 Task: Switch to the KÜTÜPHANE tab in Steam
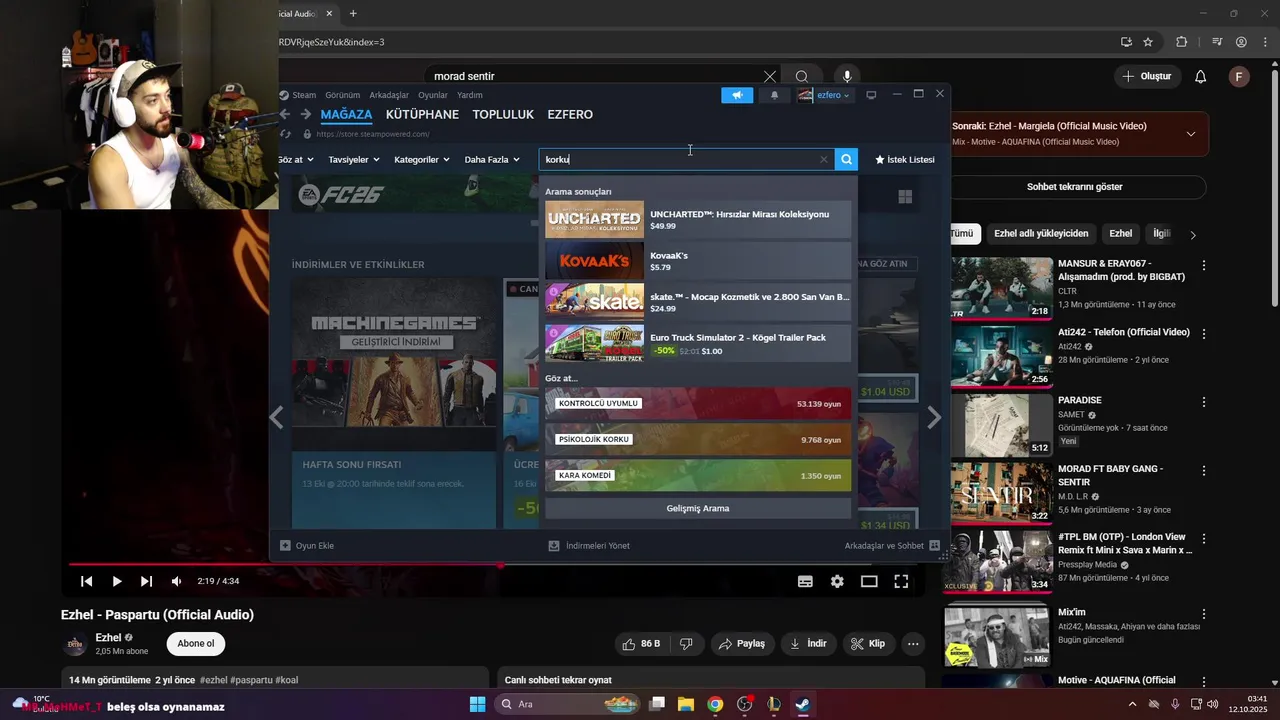422,114
